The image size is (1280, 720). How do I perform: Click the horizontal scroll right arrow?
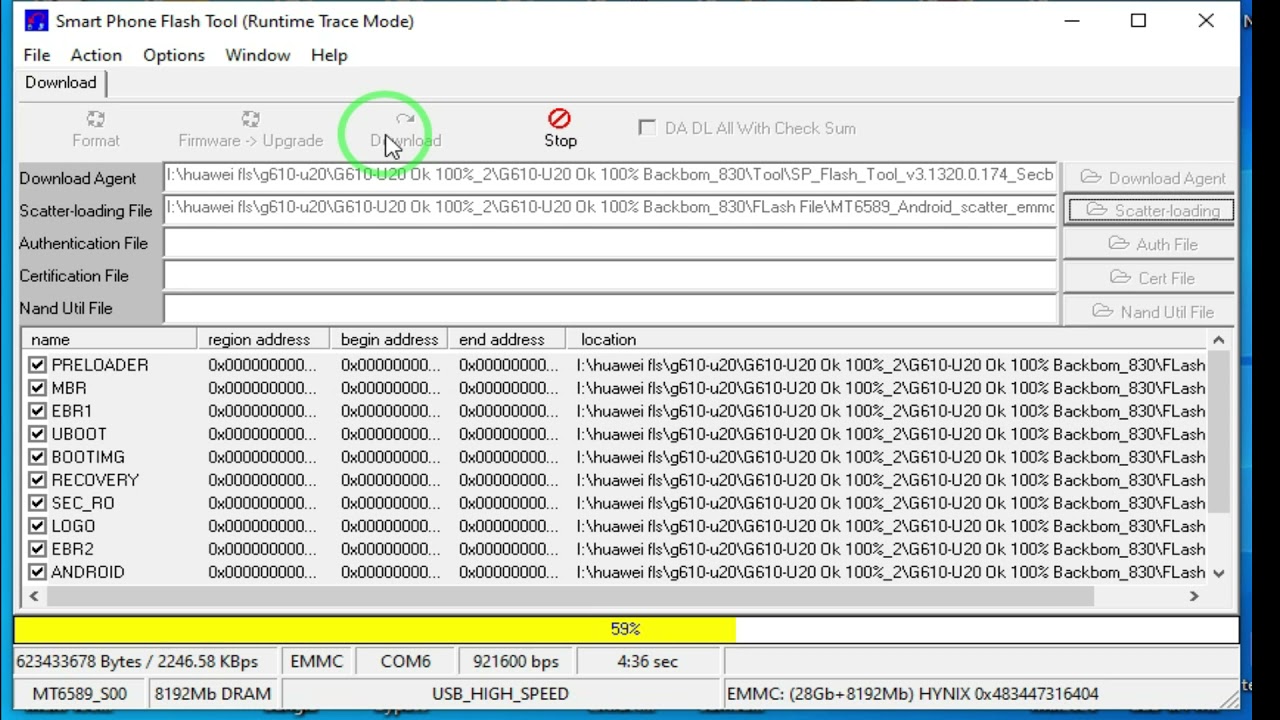coord(1194,596)
